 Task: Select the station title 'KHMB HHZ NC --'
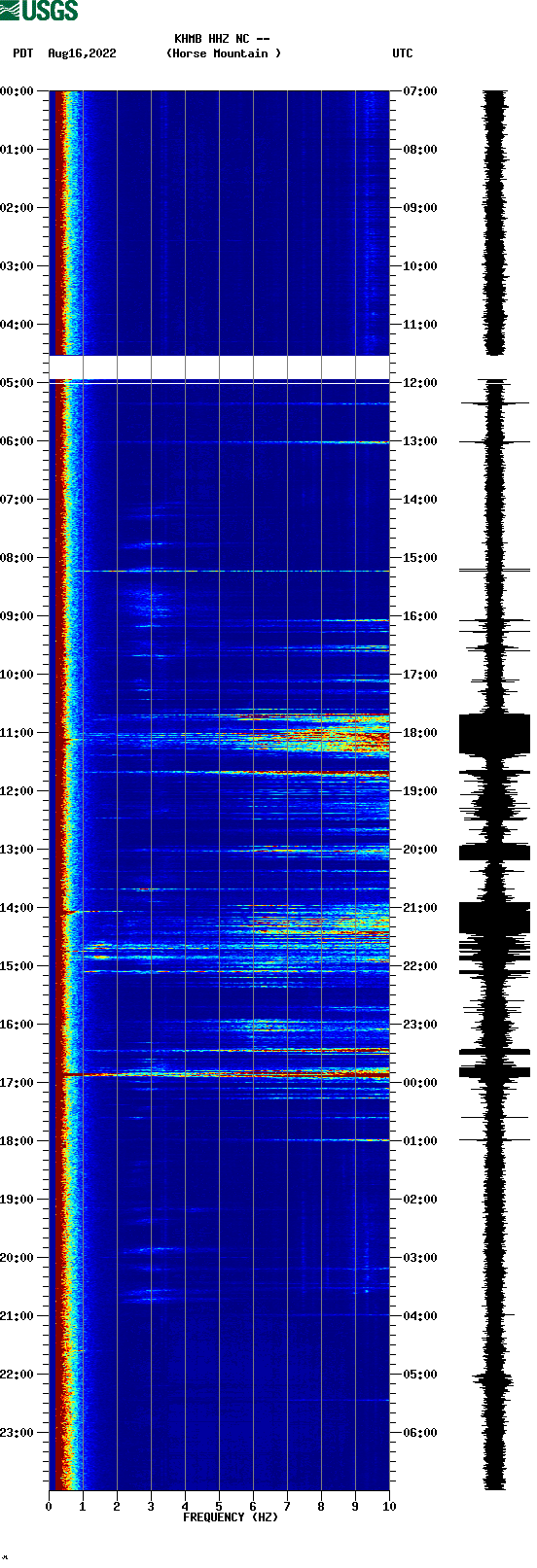coord(222,40)
